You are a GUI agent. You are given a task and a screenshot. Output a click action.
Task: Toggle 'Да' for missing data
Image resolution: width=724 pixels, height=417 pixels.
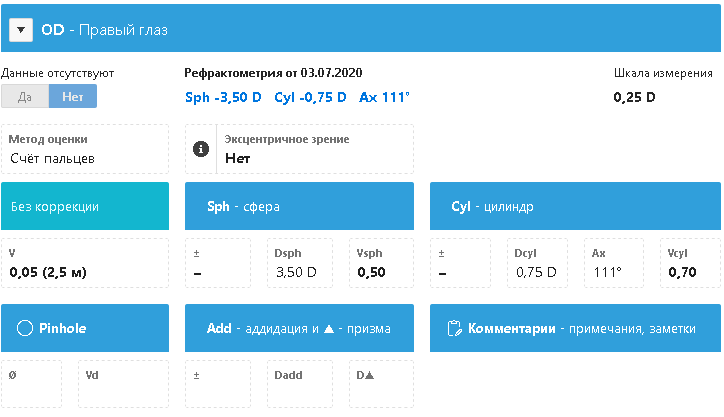pyautogui.click(x=25, y=97)
